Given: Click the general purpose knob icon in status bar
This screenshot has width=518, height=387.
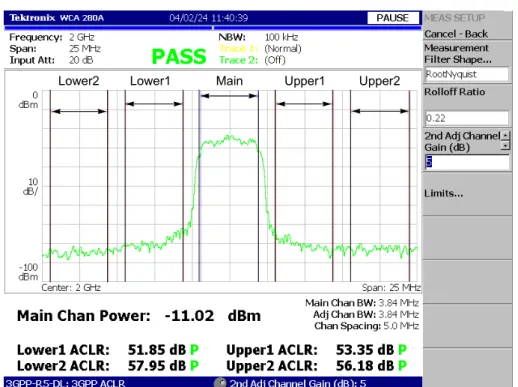Looking at the screenshot, I should tap(220, 383).
